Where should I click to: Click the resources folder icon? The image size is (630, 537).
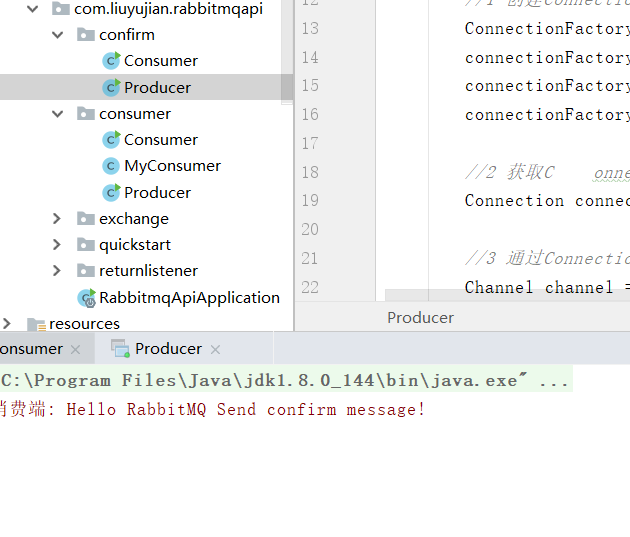tap(36, 324)
